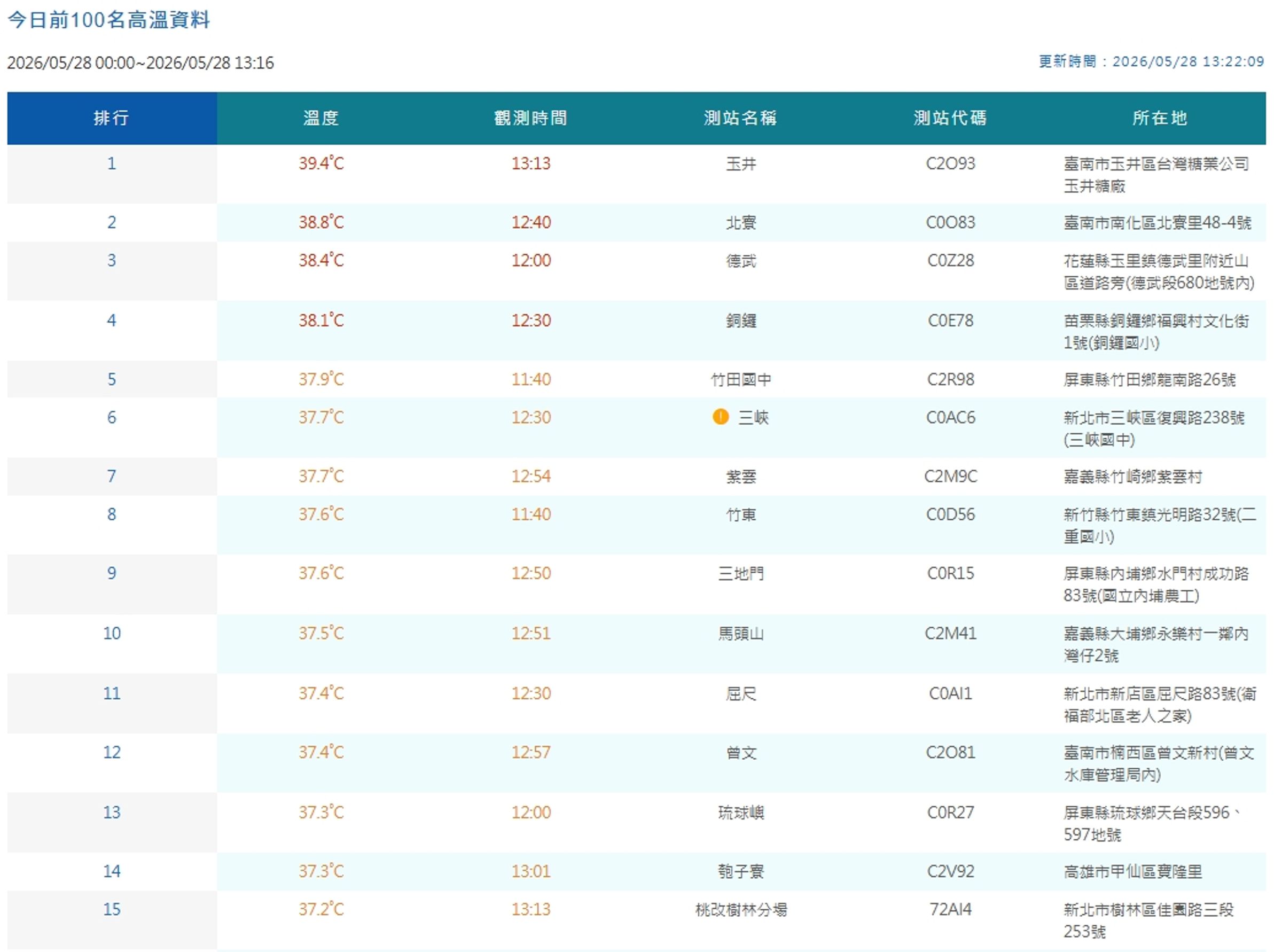
Task: Click the 今日前100名高溫資料 page title
Action: click(x=108, y=20)
